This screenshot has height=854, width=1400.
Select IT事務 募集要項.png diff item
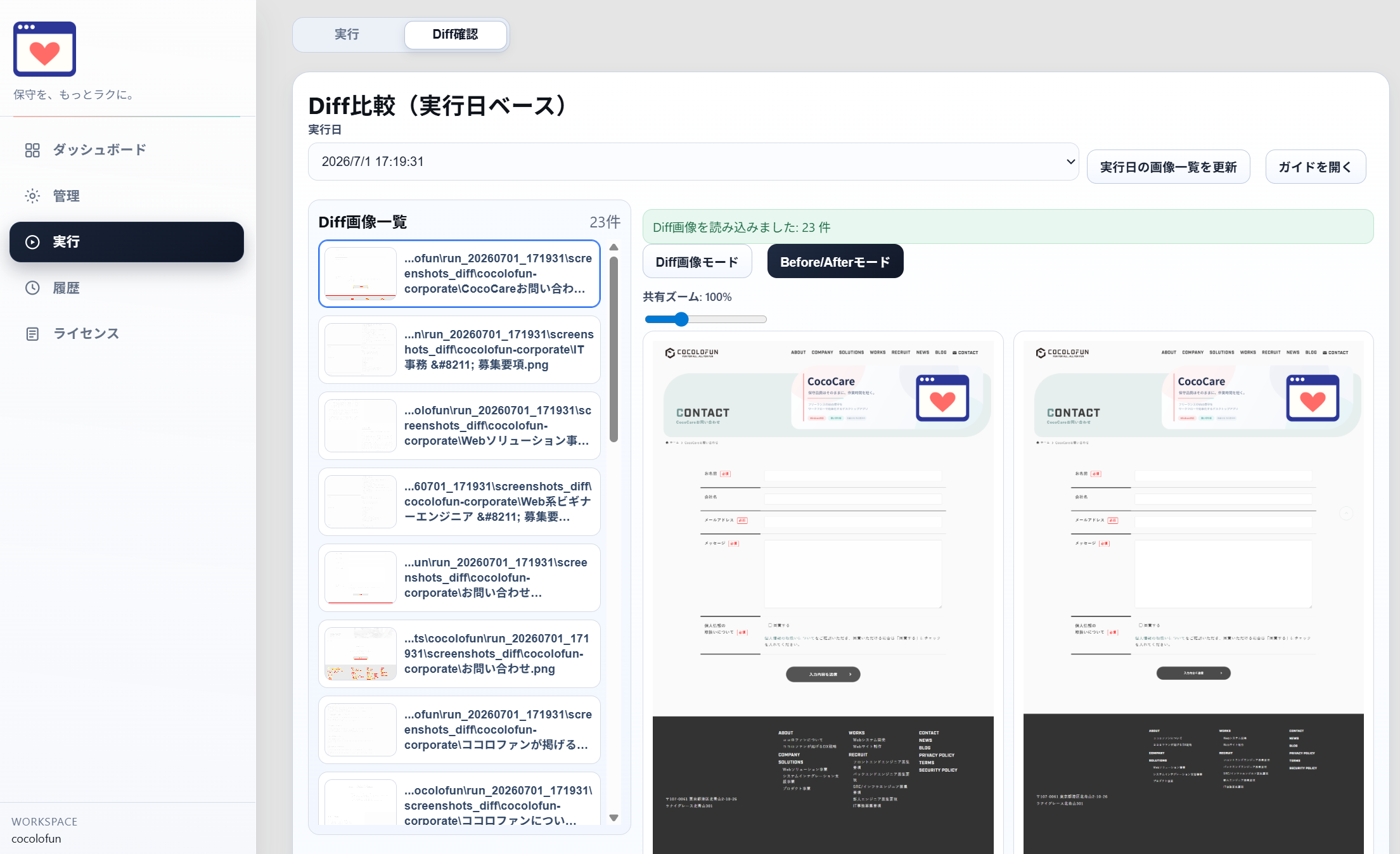coord(459,350)
